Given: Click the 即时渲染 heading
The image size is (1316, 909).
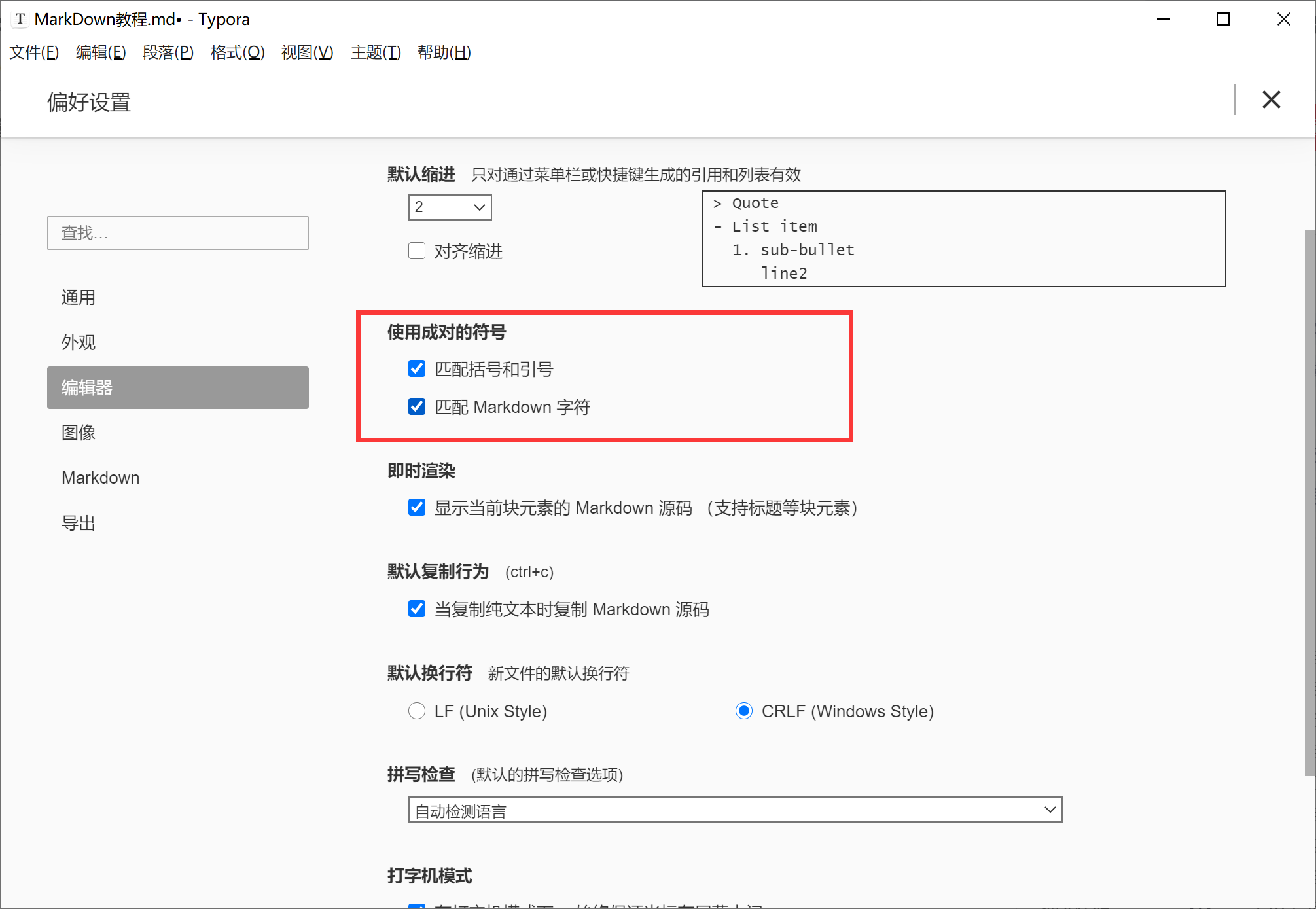Looking at the screenshot, I should [421, 471].
